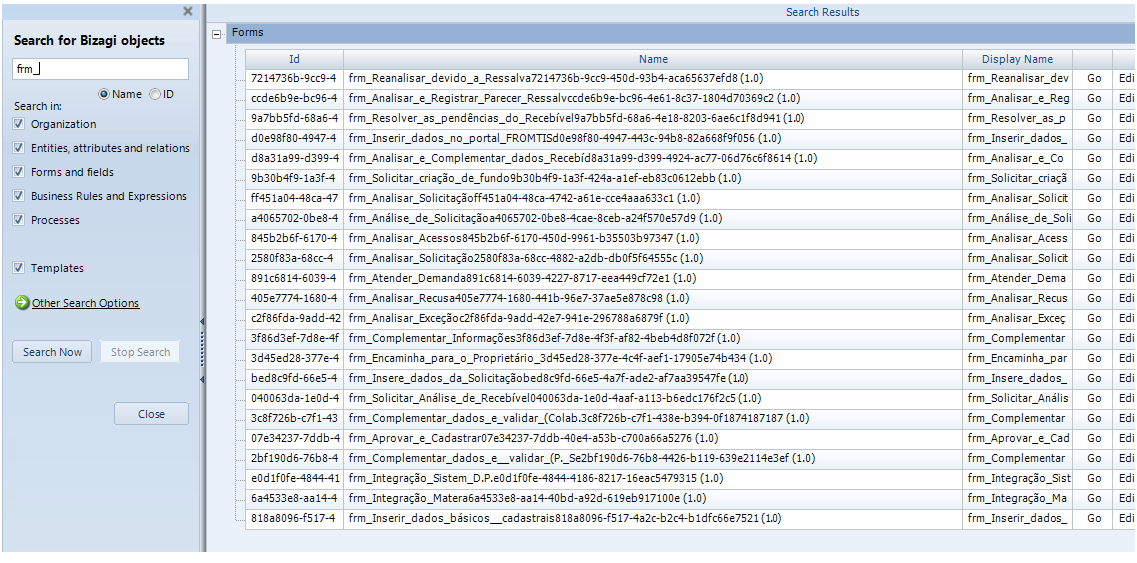1137x563 pixels.
Task: Select the frm_Atender_Demanda name cell
Action: [x=653, y=278]
